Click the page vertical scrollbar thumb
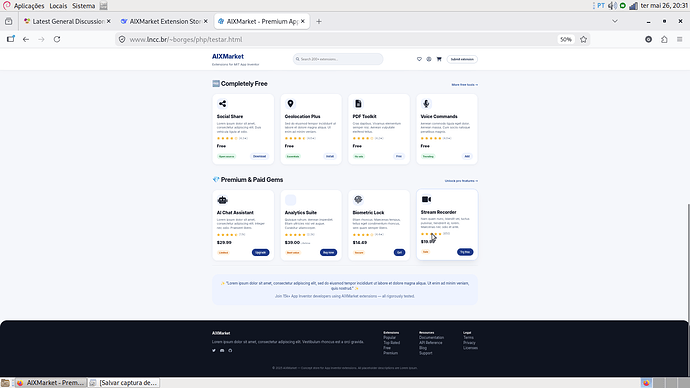The width and height of the screenshot is (690, 388). pos(688,262)
